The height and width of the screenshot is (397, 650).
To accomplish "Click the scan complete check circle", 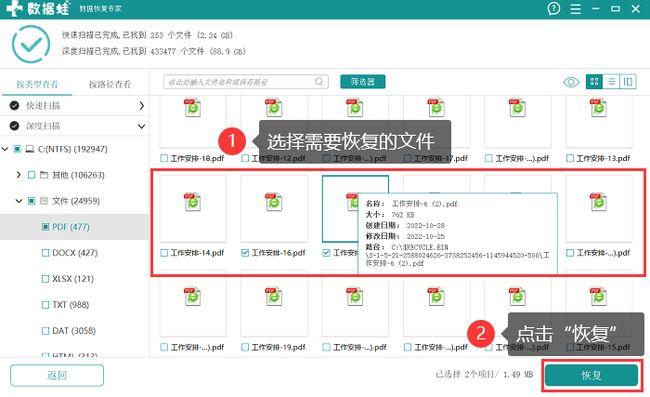I will point(31,44).
